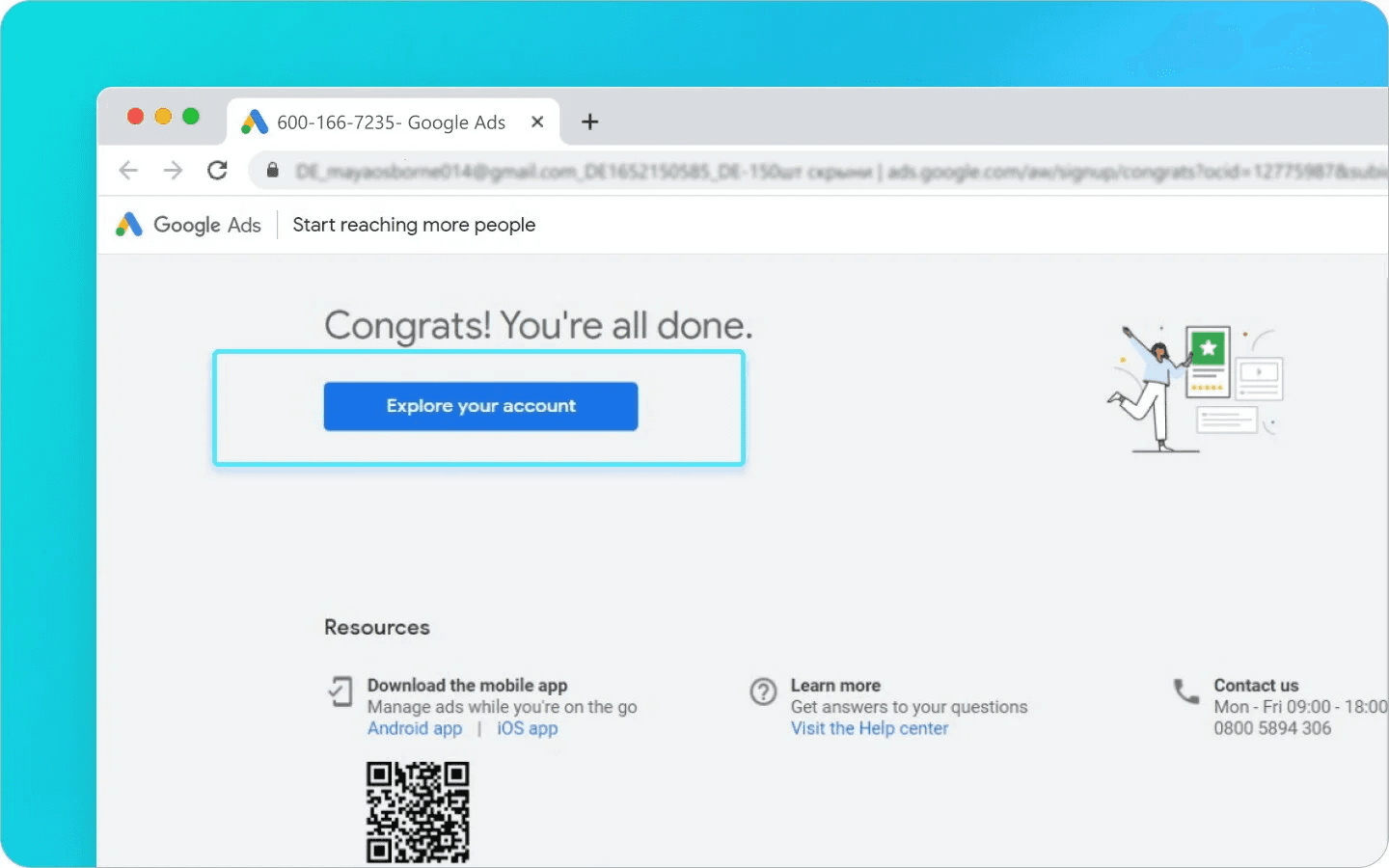Click the red close window button
Viewport: 1389px width, 868px height.
tap(136, 116)
